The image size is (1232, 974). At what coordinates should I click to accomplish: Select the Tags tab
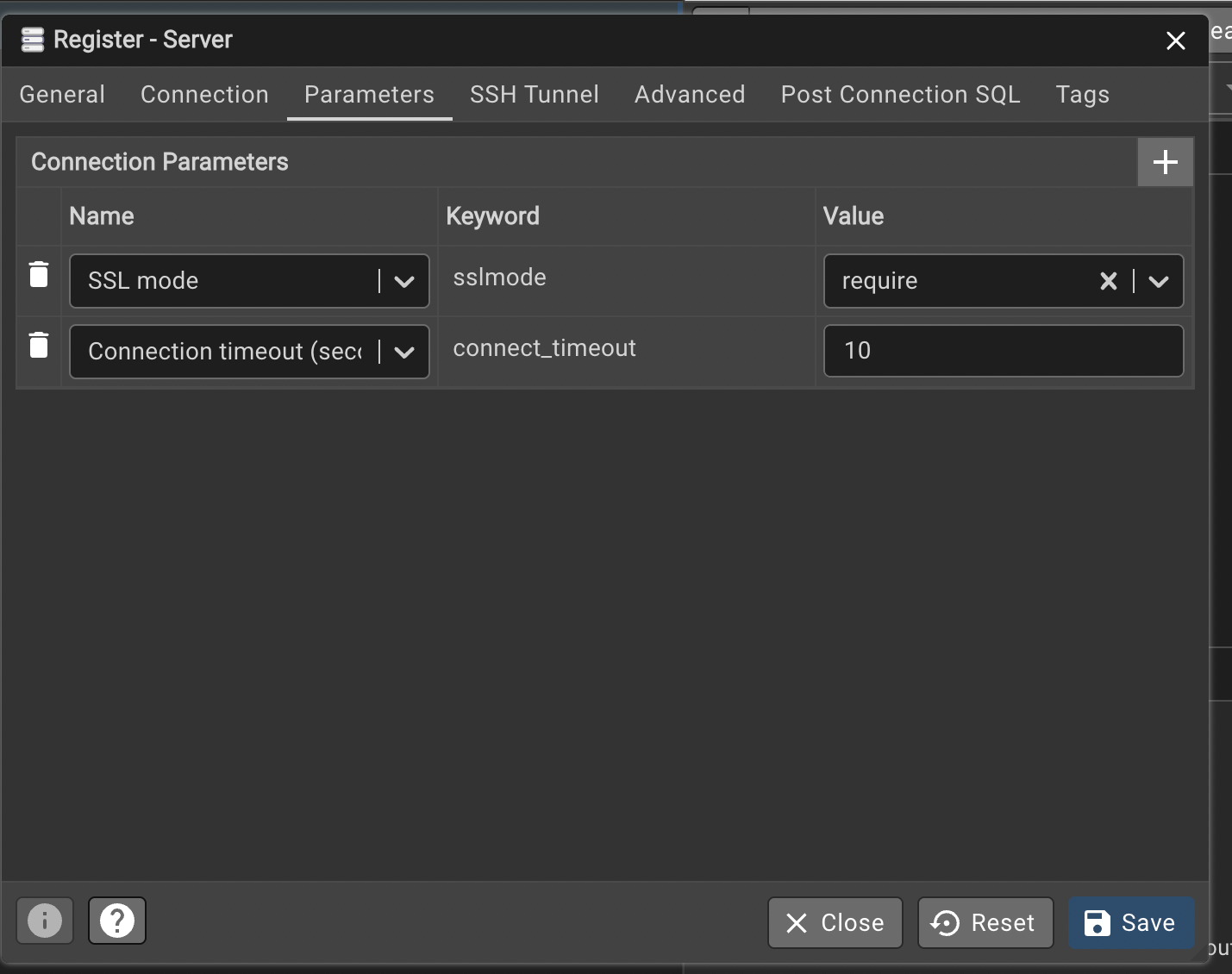(1081, 95)
